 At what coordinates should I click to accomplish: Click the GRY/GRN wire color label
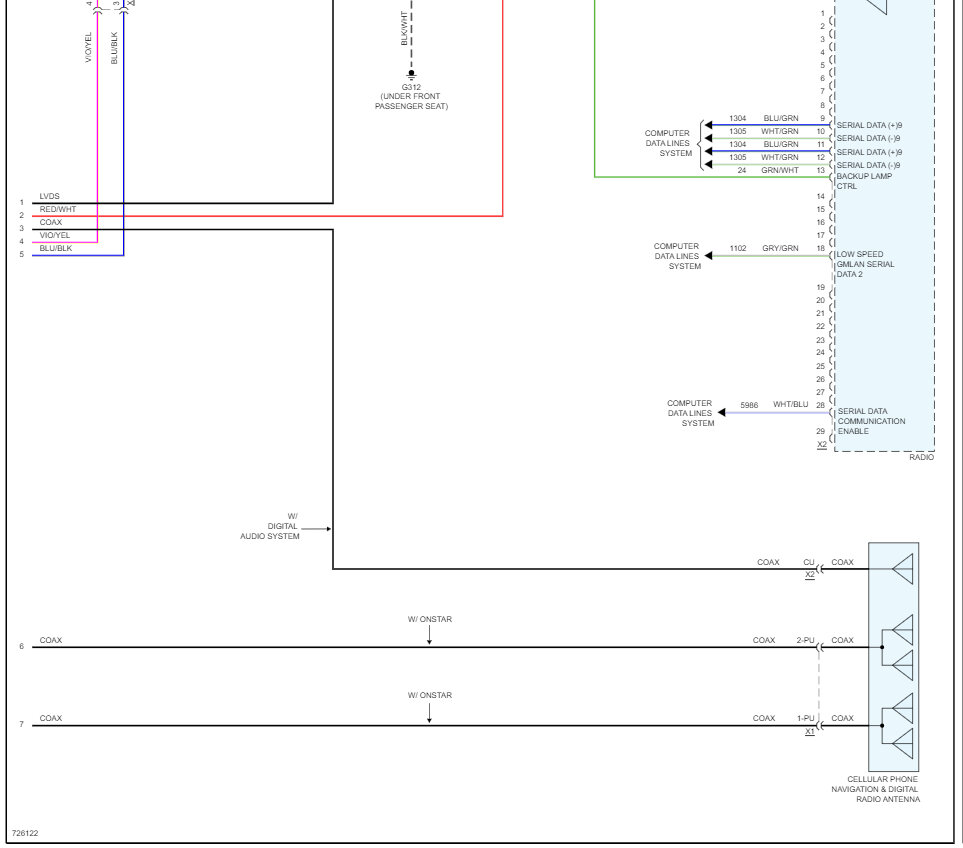pos(780,248)
